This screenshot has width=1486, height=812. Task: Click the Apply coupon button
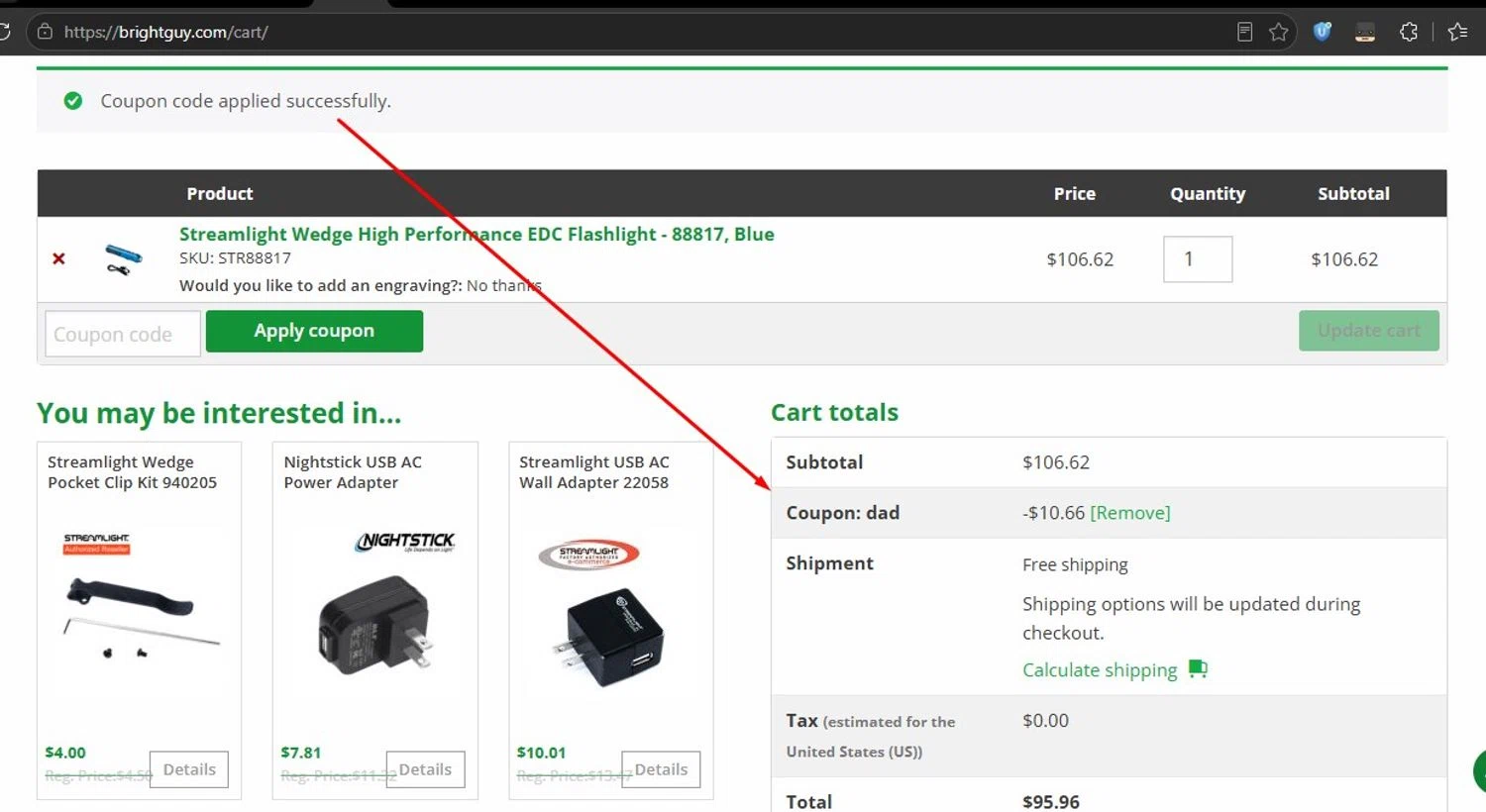(x=314, y=331)
